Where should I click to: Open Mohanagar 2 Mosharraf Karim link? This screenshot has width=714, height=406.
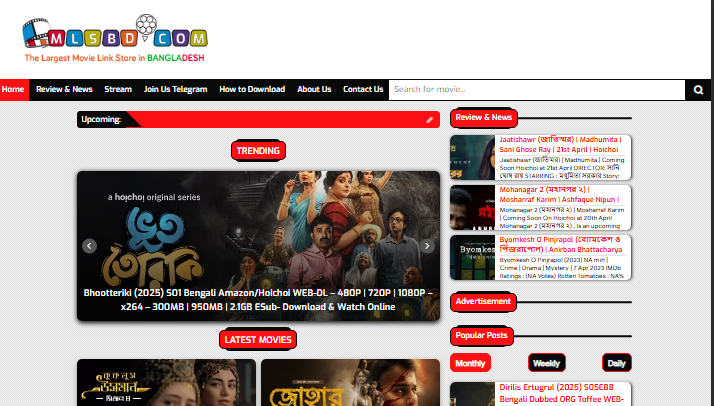(559, 194)
